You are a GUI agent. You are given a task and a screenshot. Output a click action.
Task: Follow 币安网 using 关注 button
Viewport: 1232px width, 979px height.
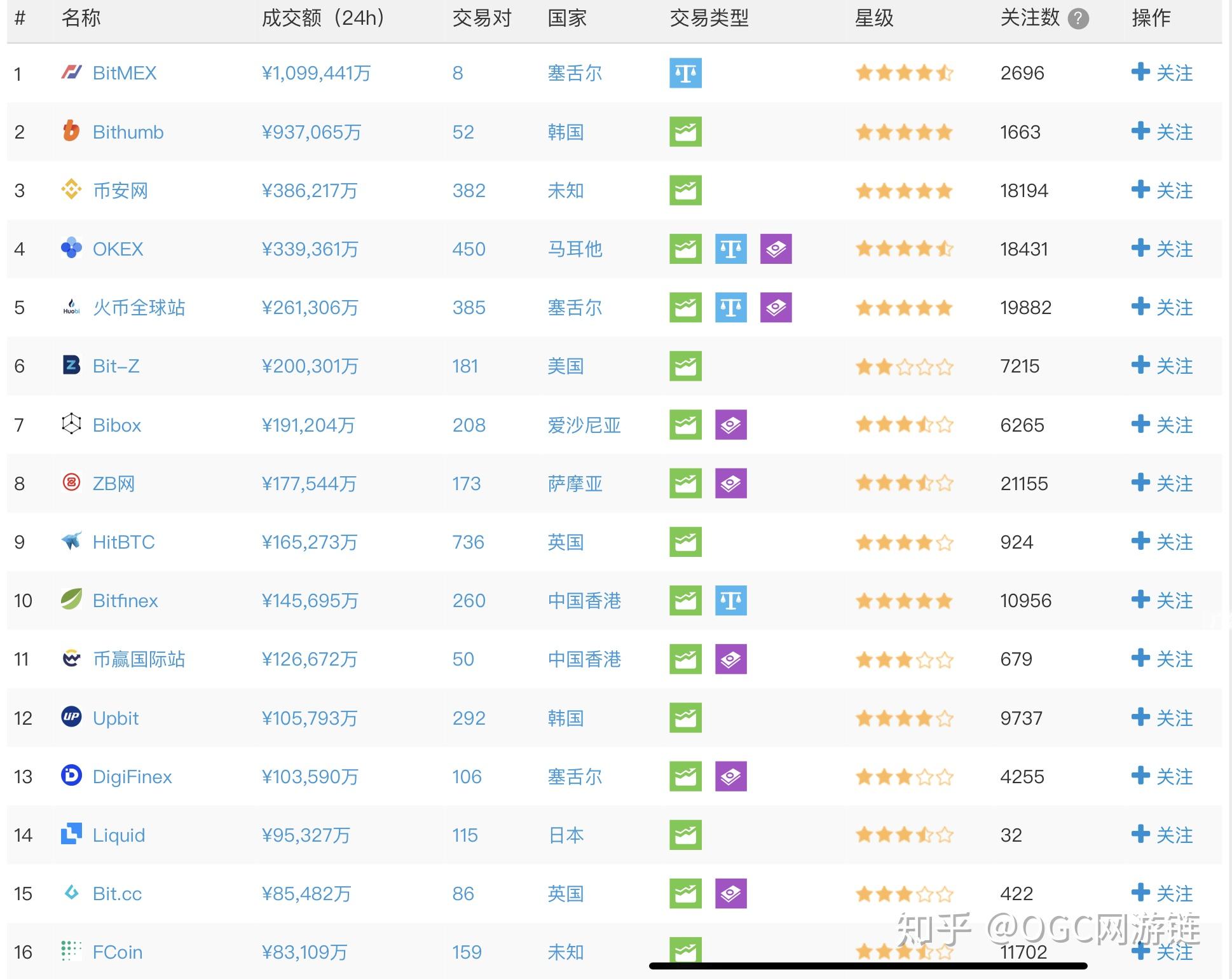[1162, 190]
